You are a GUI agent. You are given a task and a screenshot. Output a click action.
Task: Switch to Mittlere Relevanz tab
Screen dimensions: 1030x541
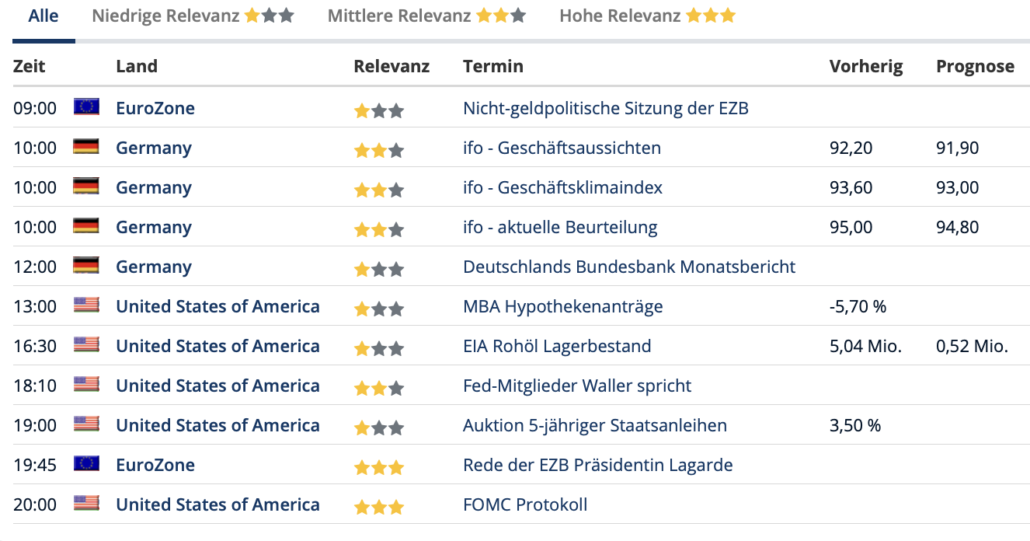click(x=427, y=16)
